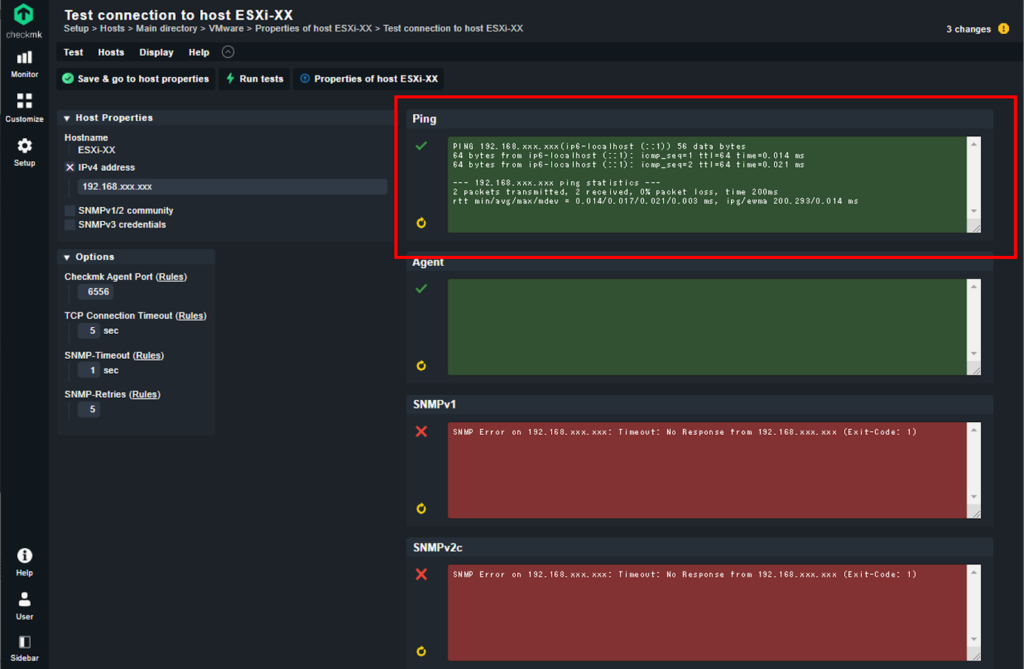Image resolution: width=1024 pixels, height=669 pixels.
Task: Open the User menu icon
Action: pyautogui.click(x=24, y=599)
